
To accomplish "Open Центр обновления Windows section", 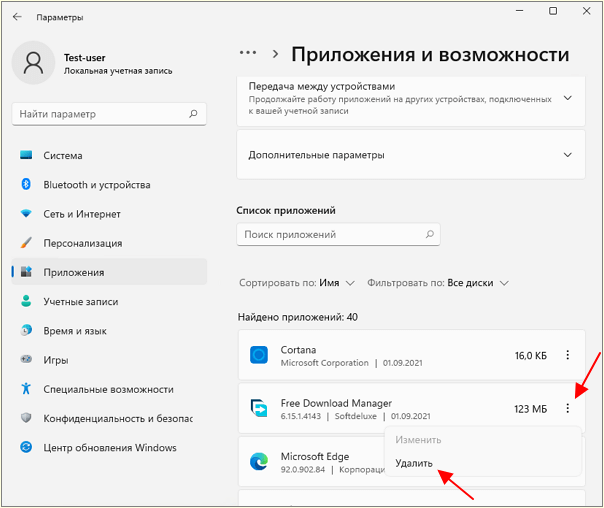I will [109, 447].
